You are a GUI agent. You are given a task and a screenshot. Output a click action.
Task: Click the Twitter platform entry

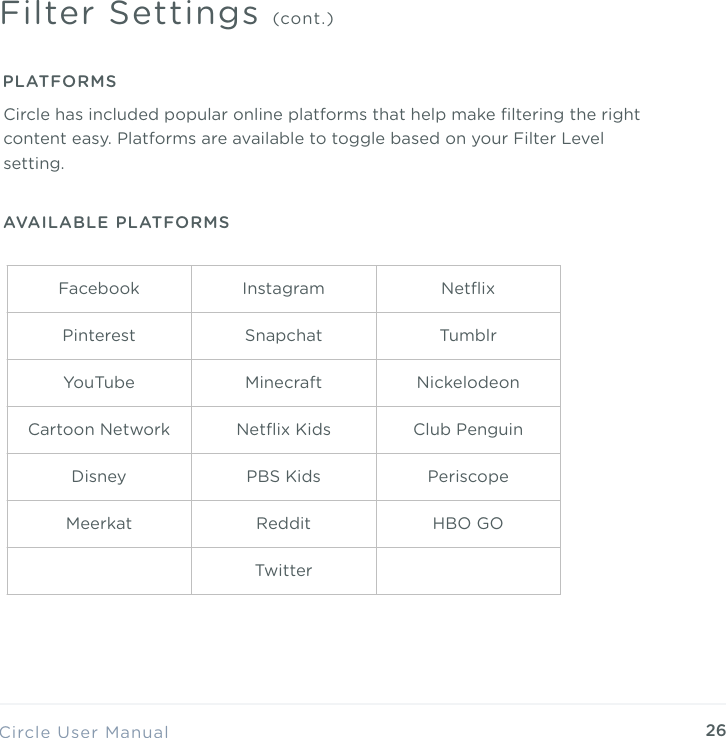pyautogui.click(x=283, y=571)
